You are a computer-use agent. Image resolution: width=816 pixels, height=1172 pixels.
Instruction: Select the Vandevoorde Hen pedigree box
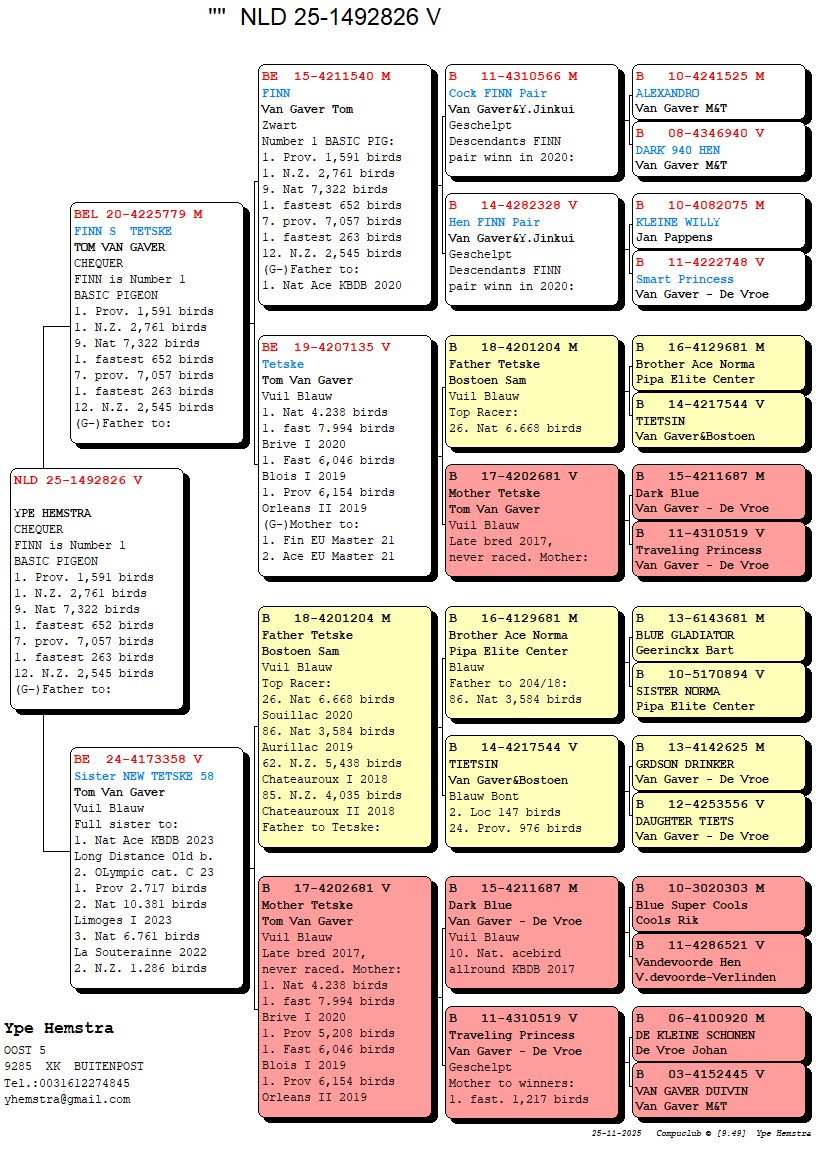click(x=717, y=961)
